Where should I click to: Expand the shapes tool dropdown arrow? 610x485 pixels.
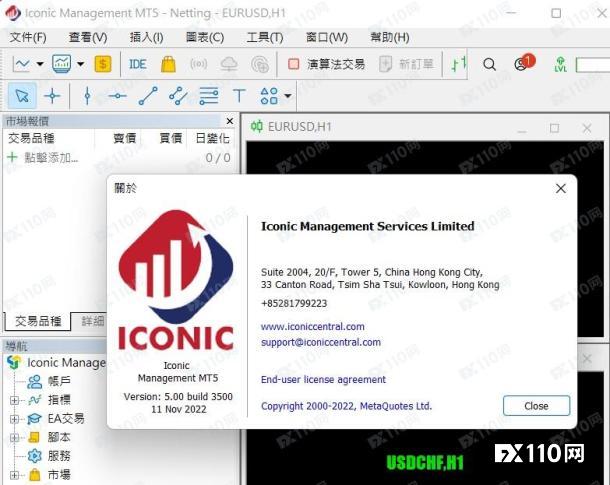(287, 96)
